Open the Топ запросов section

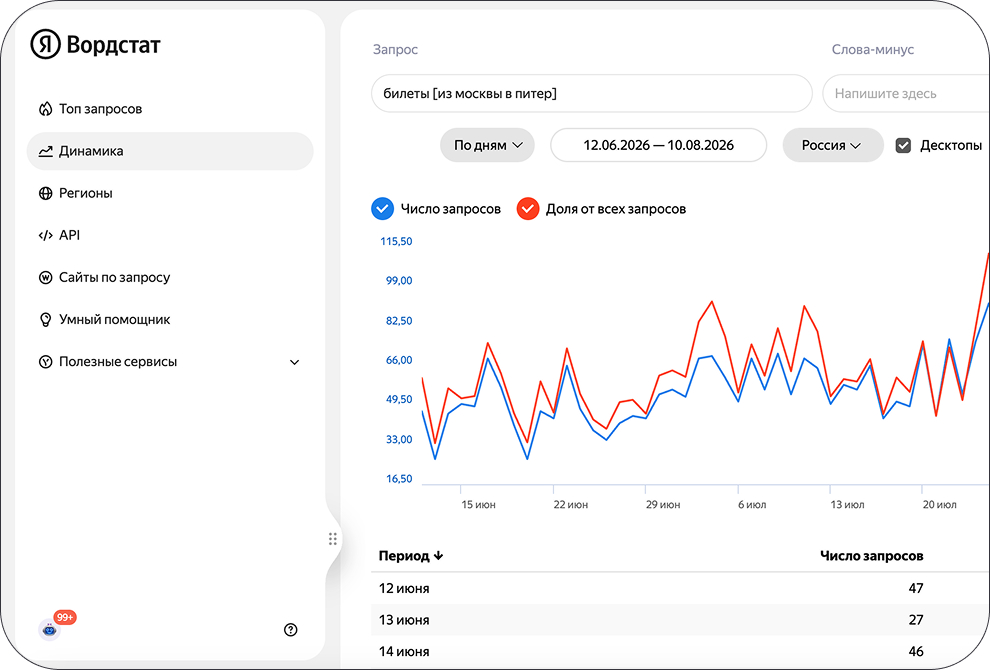pos(170,109)
